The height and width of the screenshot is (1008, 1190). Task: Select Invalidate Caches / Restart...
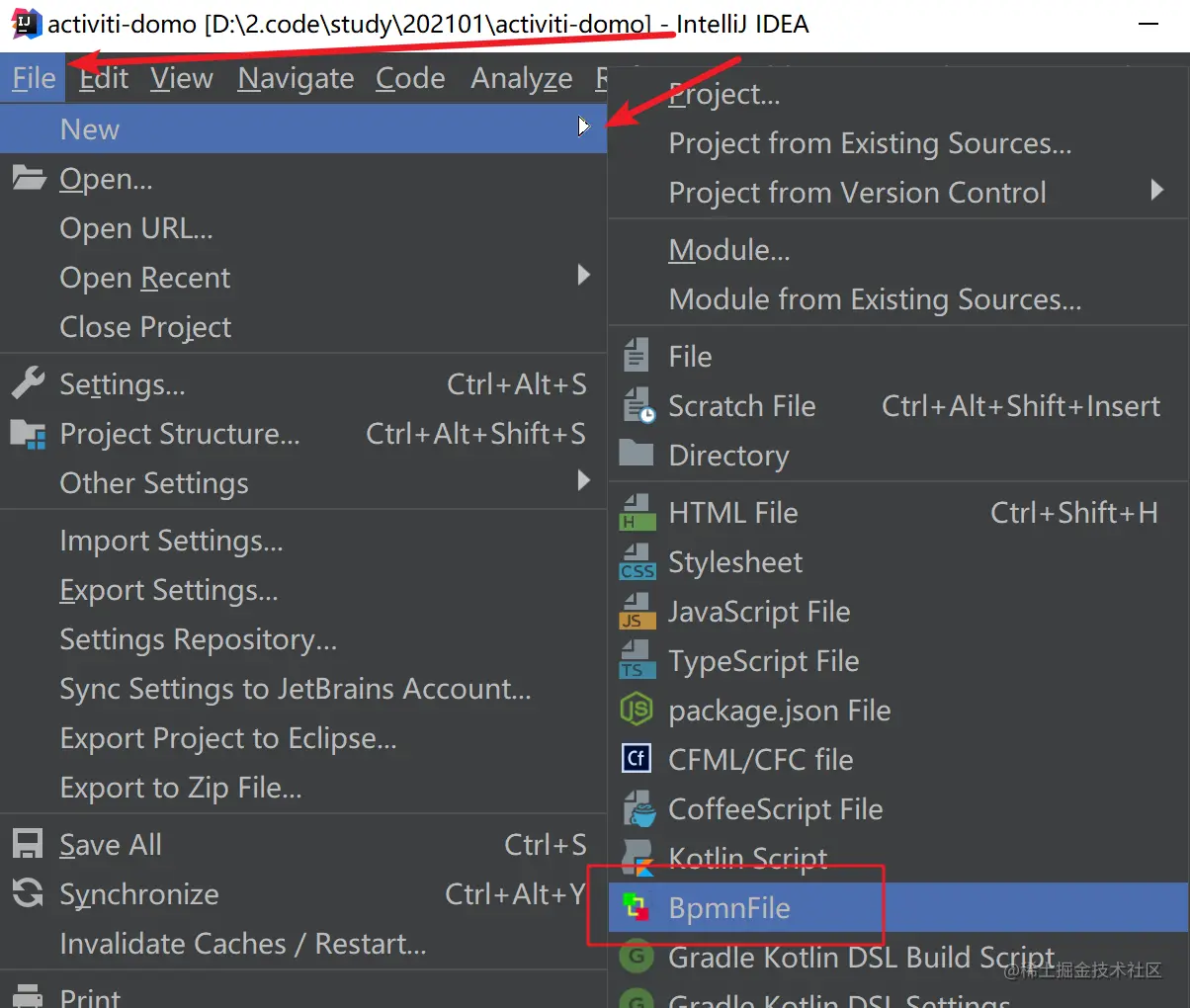point(303,944)
